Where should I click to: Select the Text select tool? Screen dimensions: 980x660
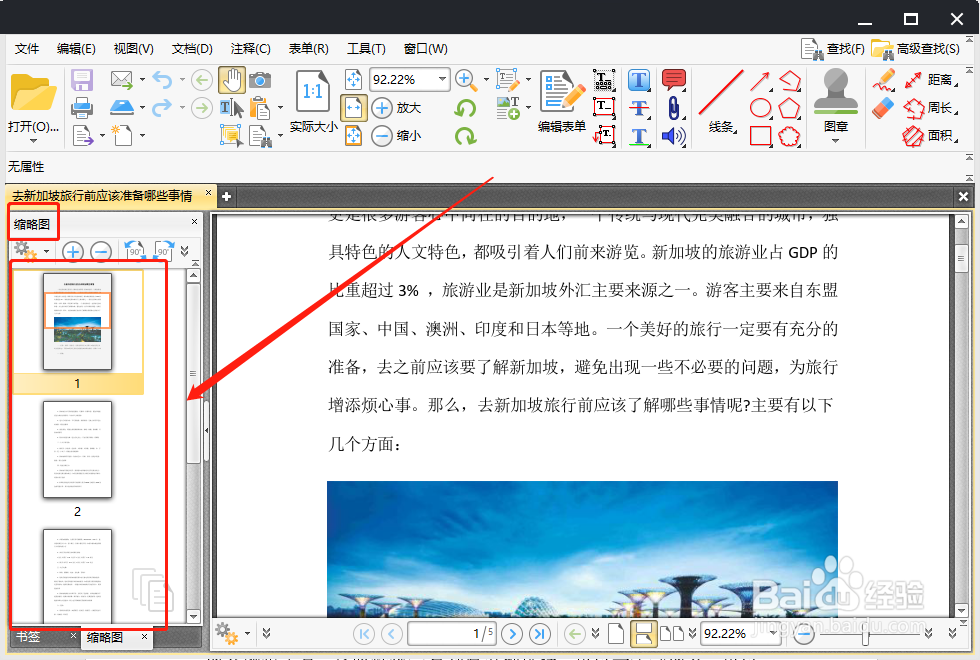click(231, 108)
